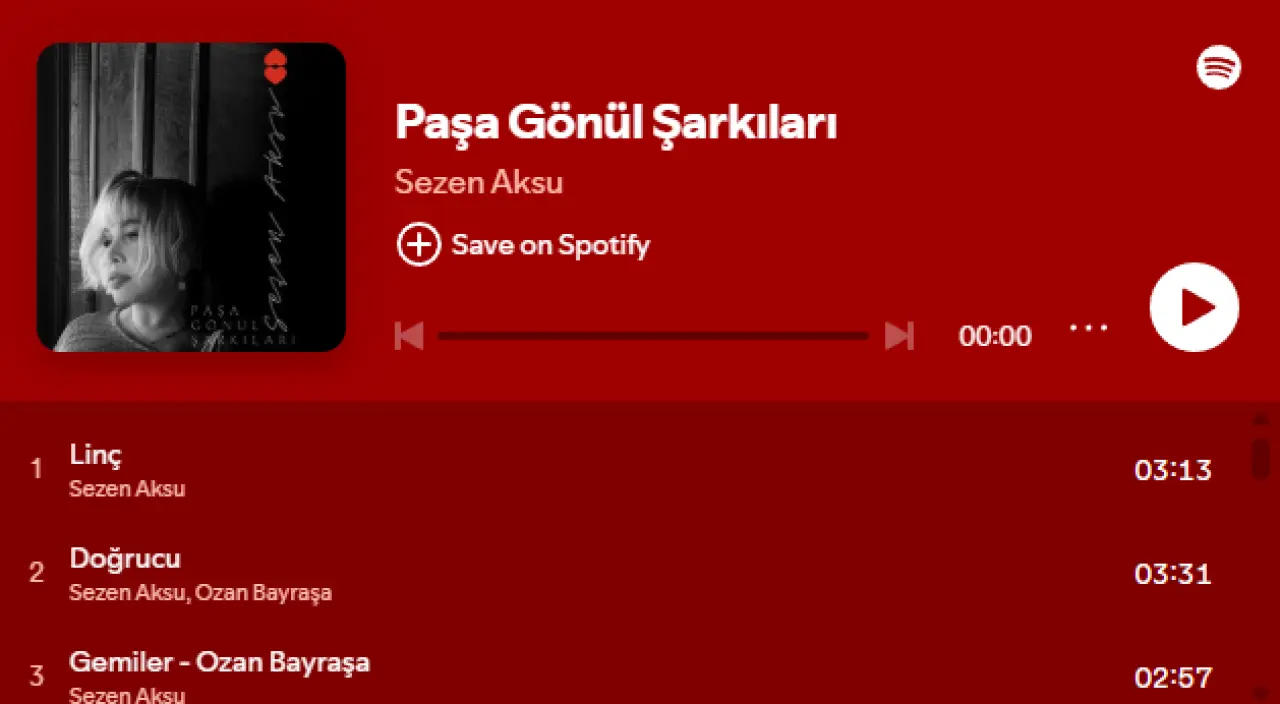Click the track list scrollbar thumb
This screenshot has width=1280, height=704.
pos(1261,458)
